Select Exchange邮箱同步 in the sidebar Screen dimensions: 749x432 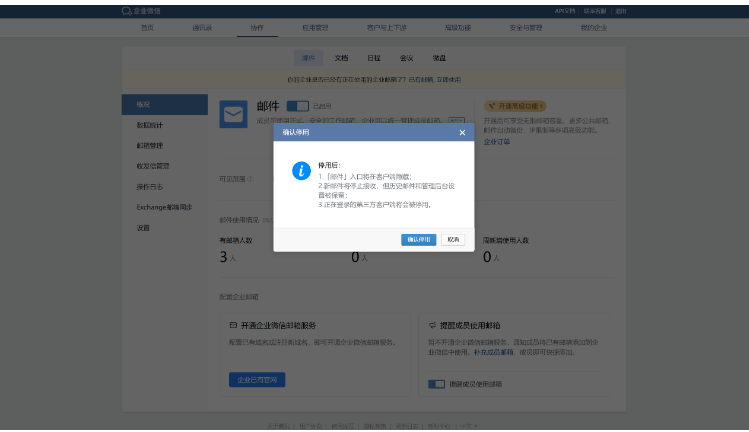(163, 207)
